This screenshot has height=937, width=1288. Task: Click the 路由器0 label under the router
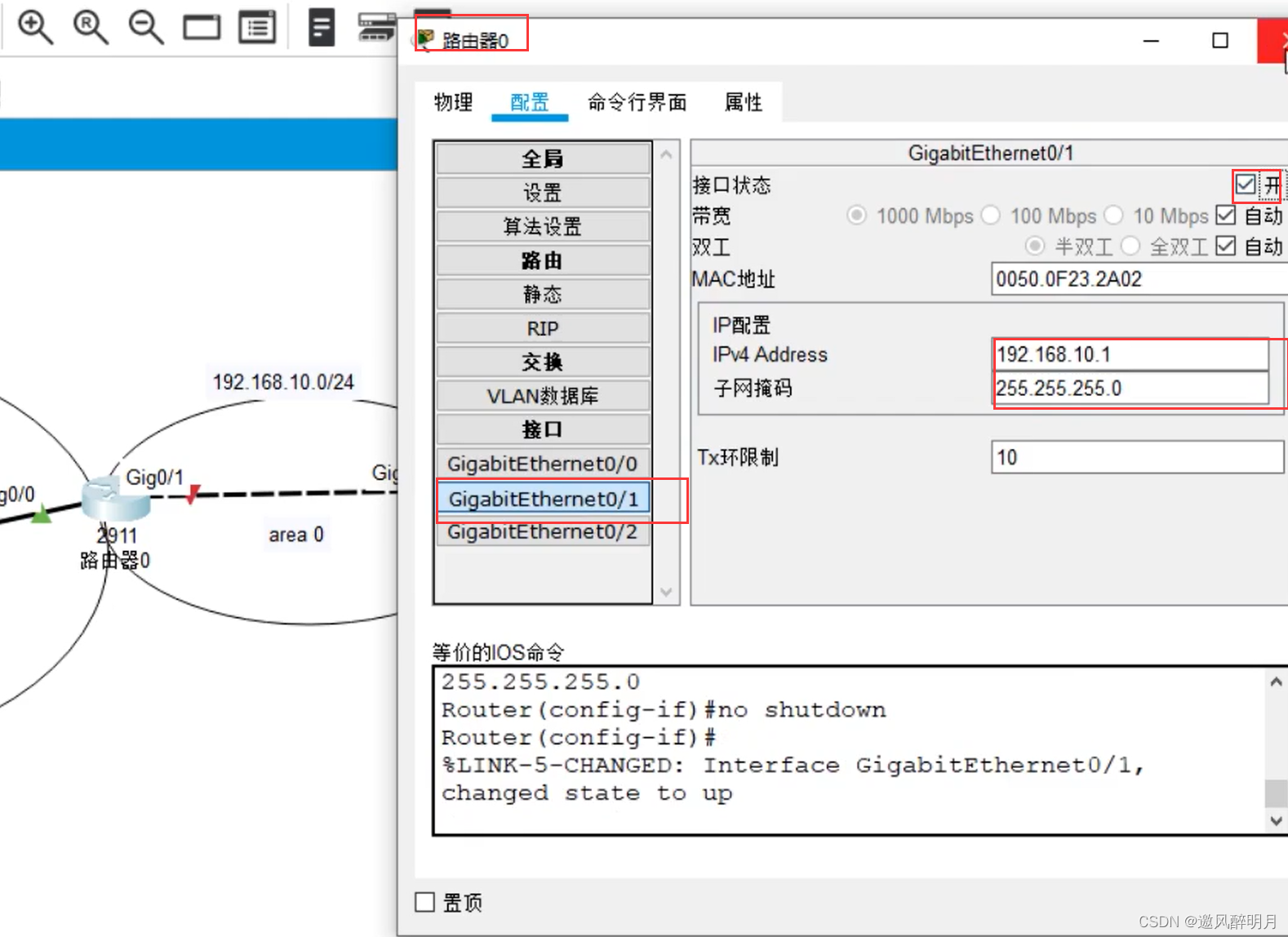point(115,560)
